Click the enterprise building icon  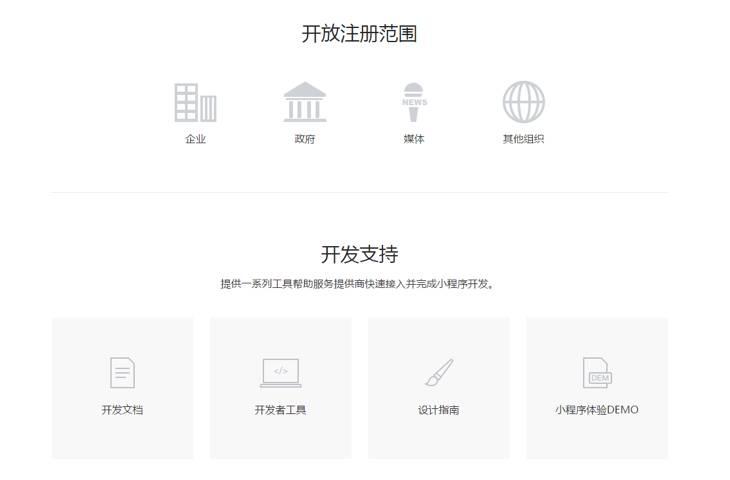click(x=195, y=102)
